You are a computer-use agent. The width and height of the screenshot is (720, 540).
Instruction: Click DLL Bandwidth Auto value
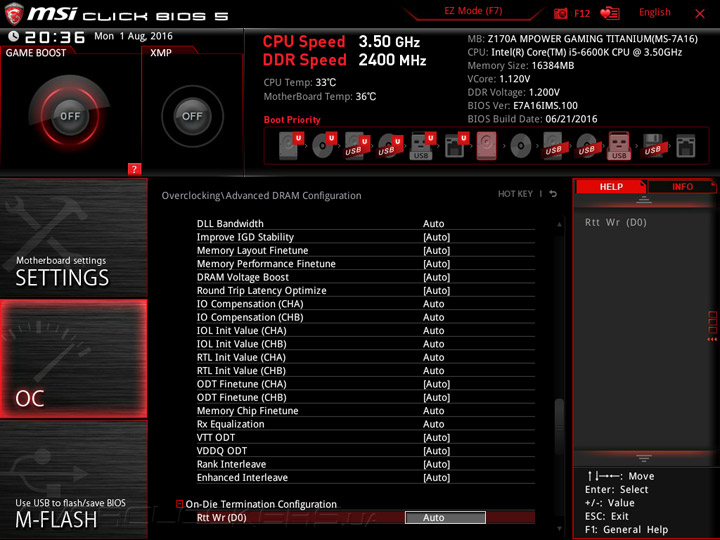click(x=433, y=224)
